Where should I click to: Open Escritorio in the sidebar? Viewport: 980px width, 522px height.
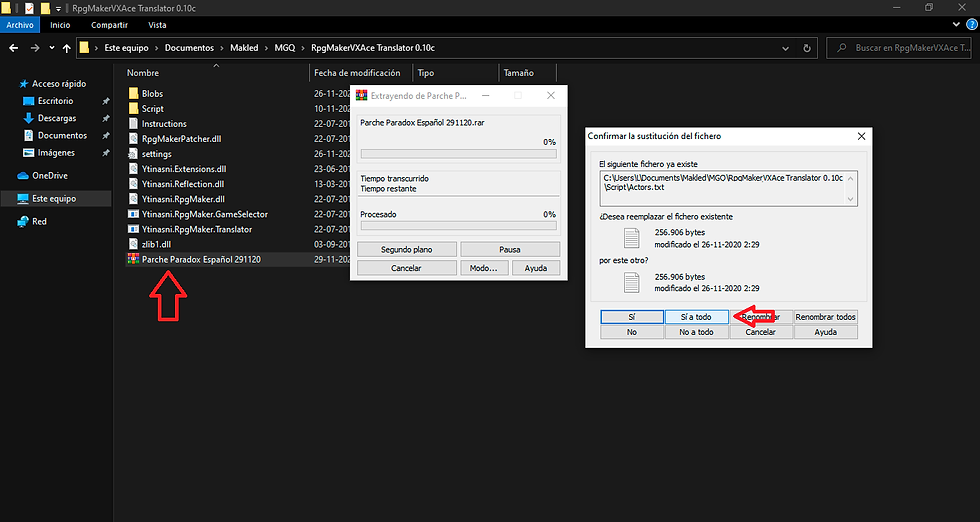[55, 101]
